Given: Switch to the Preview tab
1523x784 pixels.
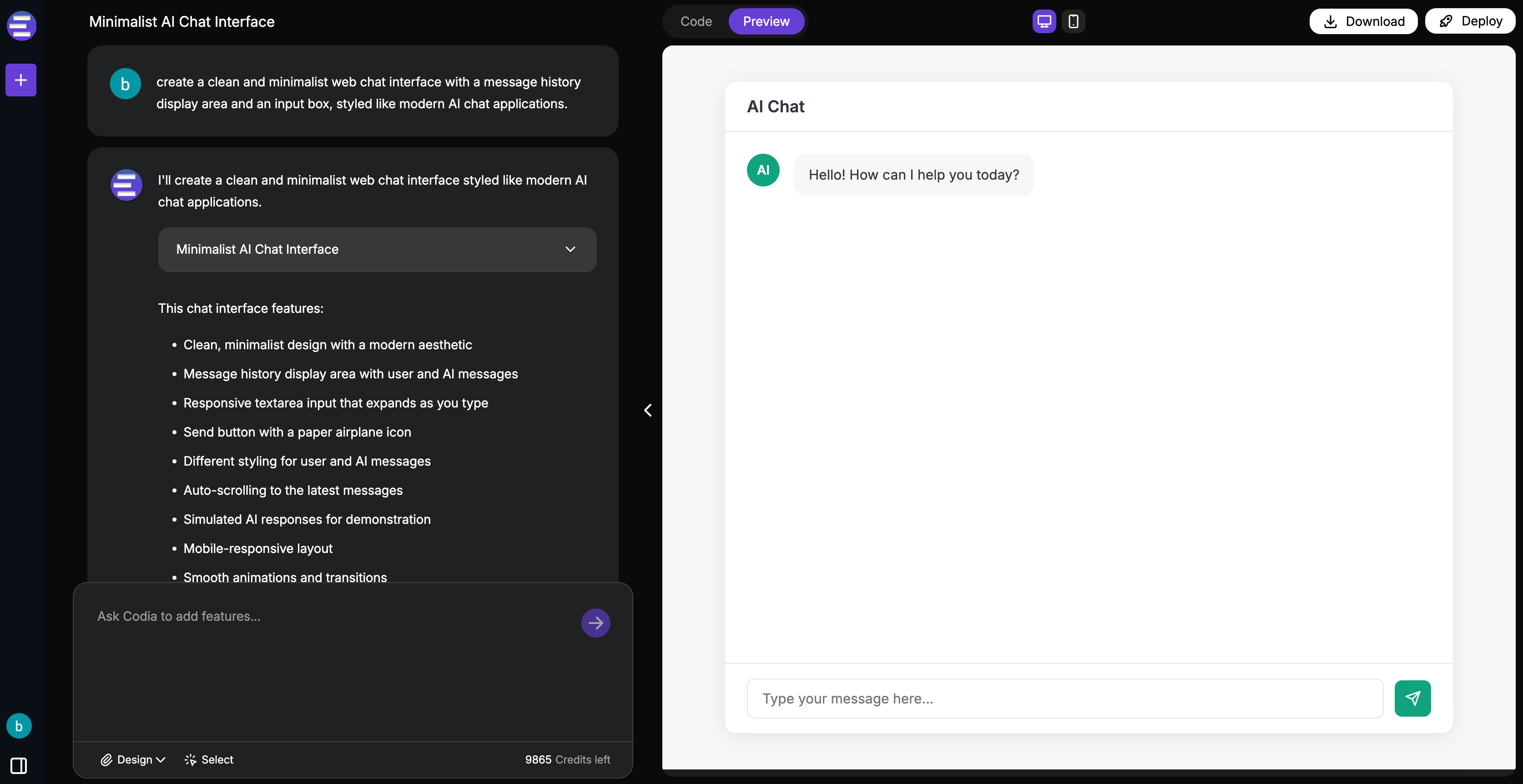Looking at the screenshot, I should 766,21.
